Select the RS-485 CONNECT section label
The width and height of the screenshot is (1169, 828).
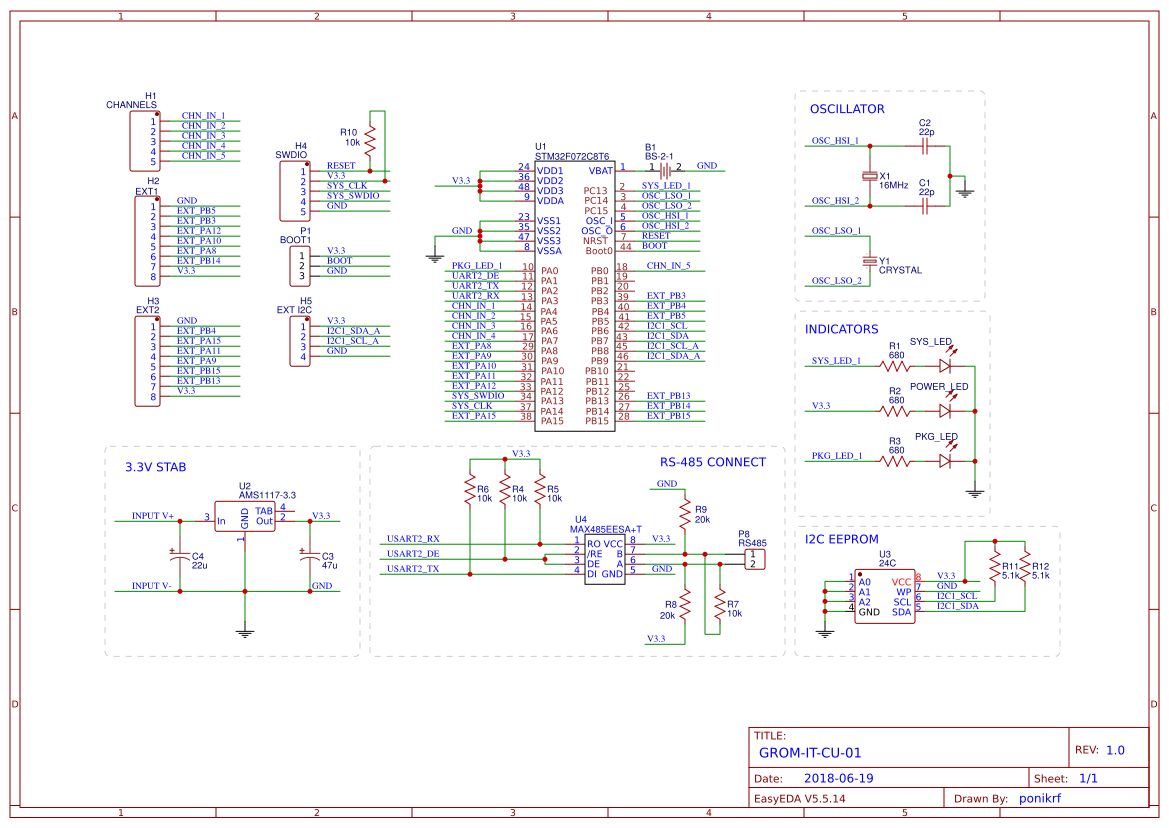pyautogui.click(x=712, y=462)
